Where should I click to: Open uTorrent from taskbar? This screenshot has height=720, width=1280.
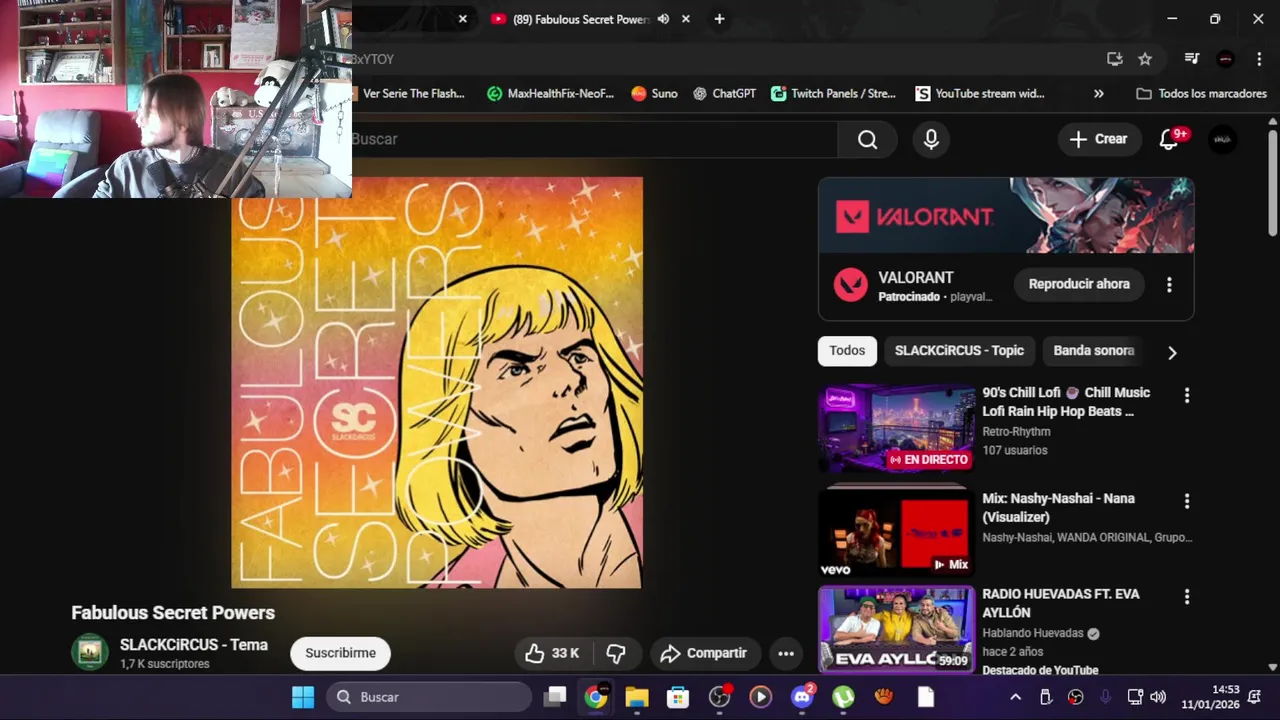coord(843,697)
